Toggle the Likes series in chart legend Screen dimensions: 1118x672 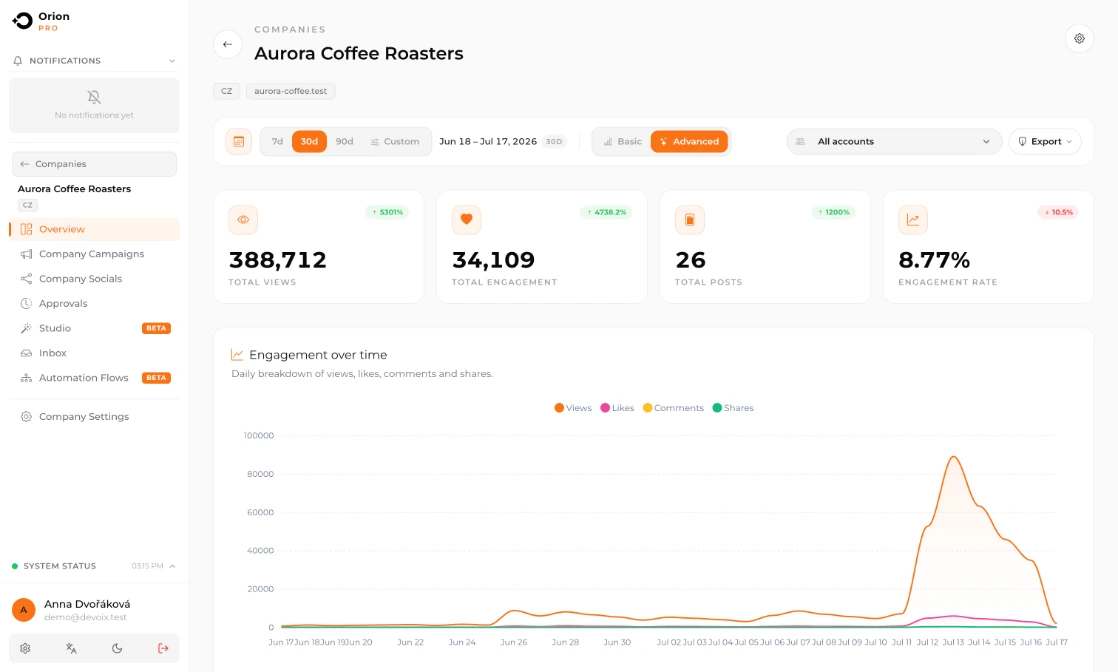tap(617, 408)
